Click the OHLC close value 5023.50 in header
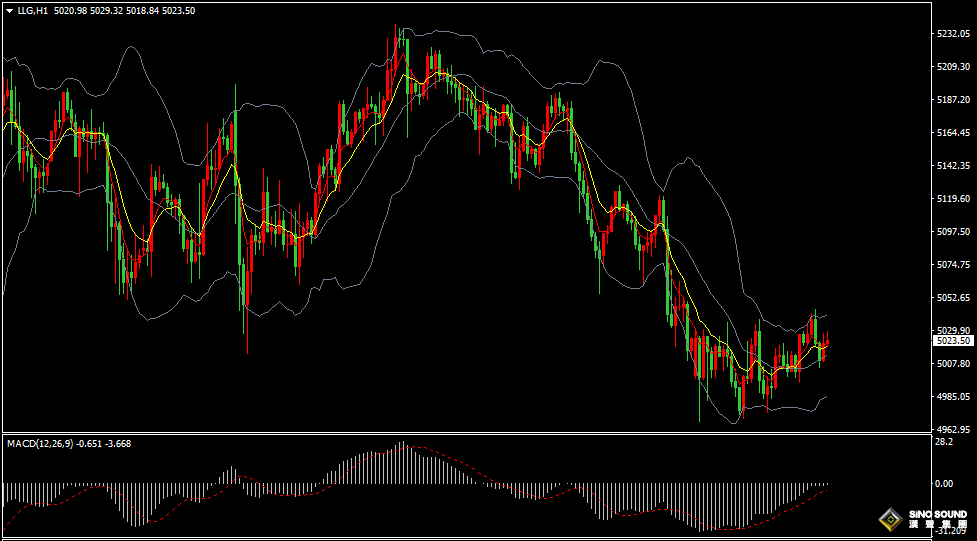The image size is (977, 541). [179, 11]
